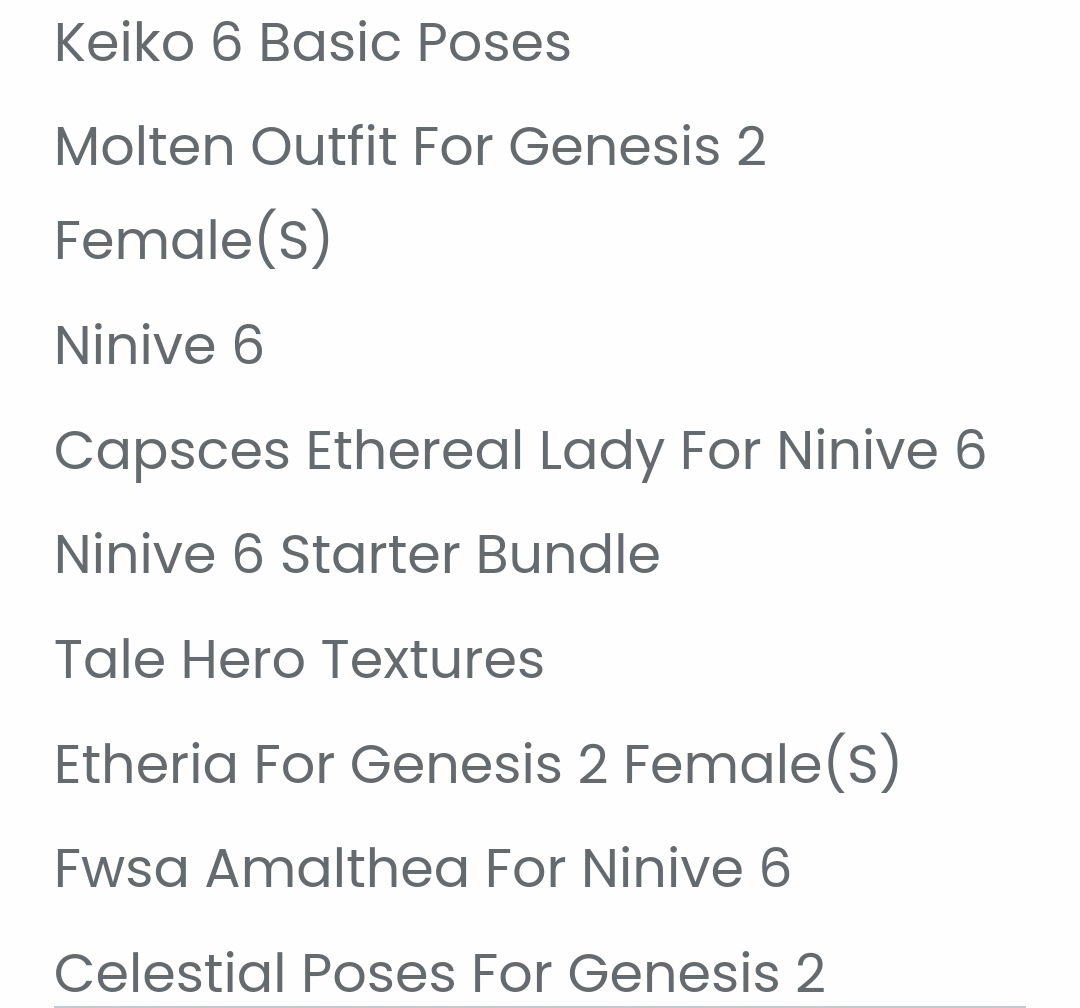
Task: Click "Capsces" in the Ethereal Lady entry
Action: pyautogui.click(x=172, y=451)
